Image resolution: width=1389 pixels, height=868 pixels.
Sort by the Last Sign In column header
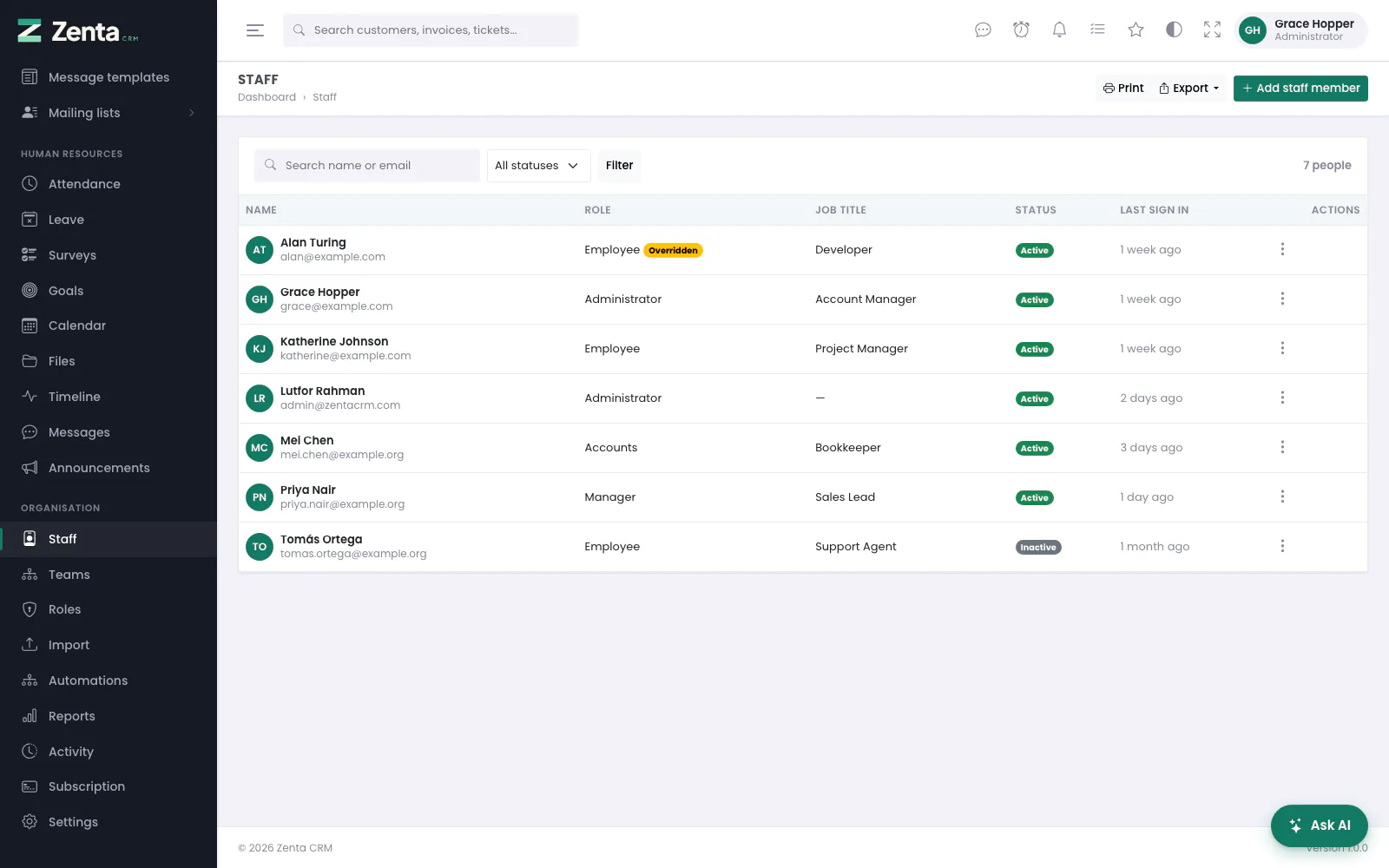pyautogui.click(x=1154, y=210)
